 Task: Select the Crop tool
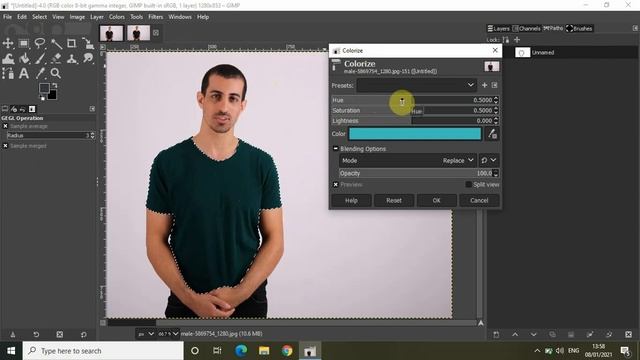tap(71, 43)
